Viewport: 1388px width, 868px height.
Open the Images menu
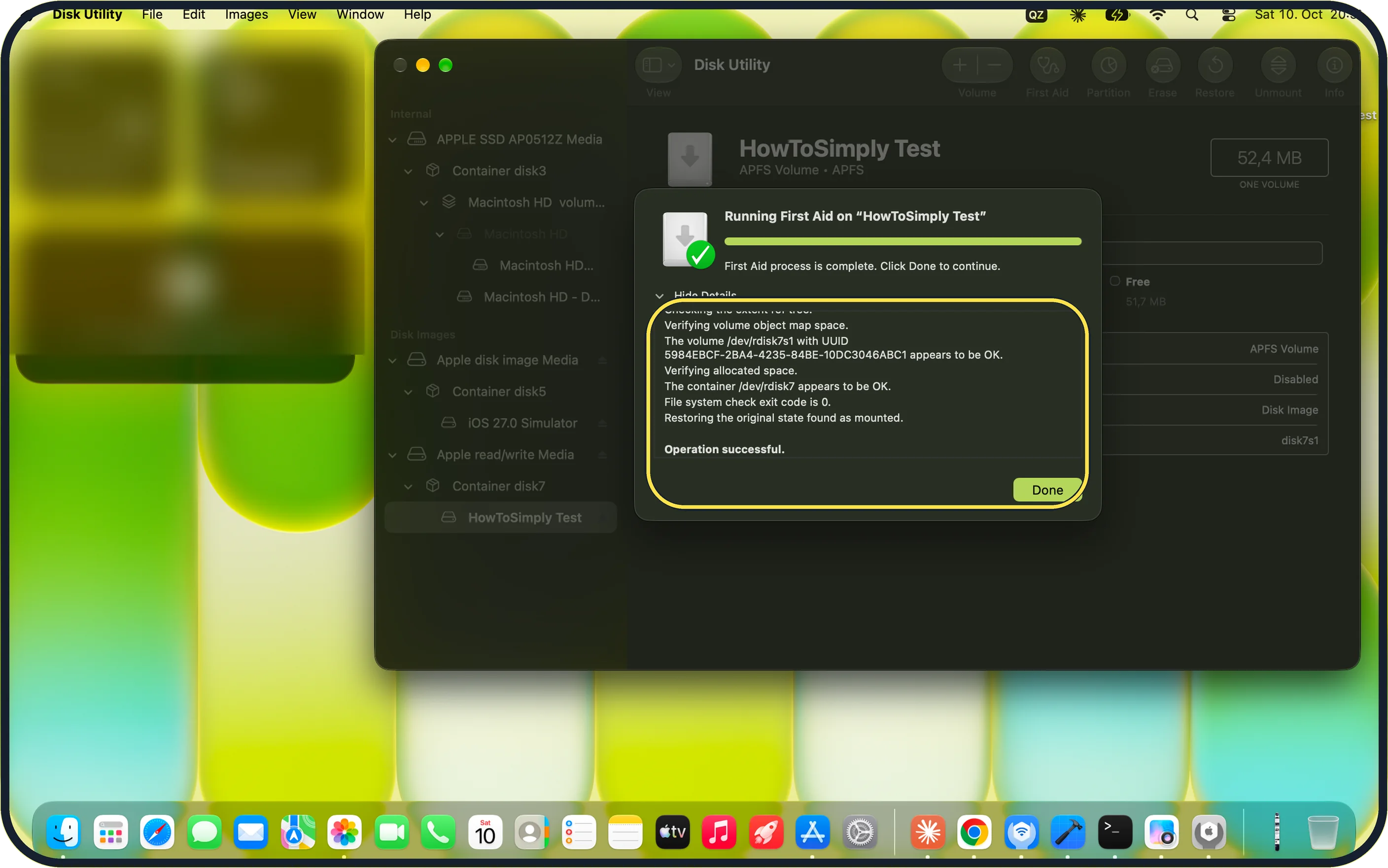[246, 14]
